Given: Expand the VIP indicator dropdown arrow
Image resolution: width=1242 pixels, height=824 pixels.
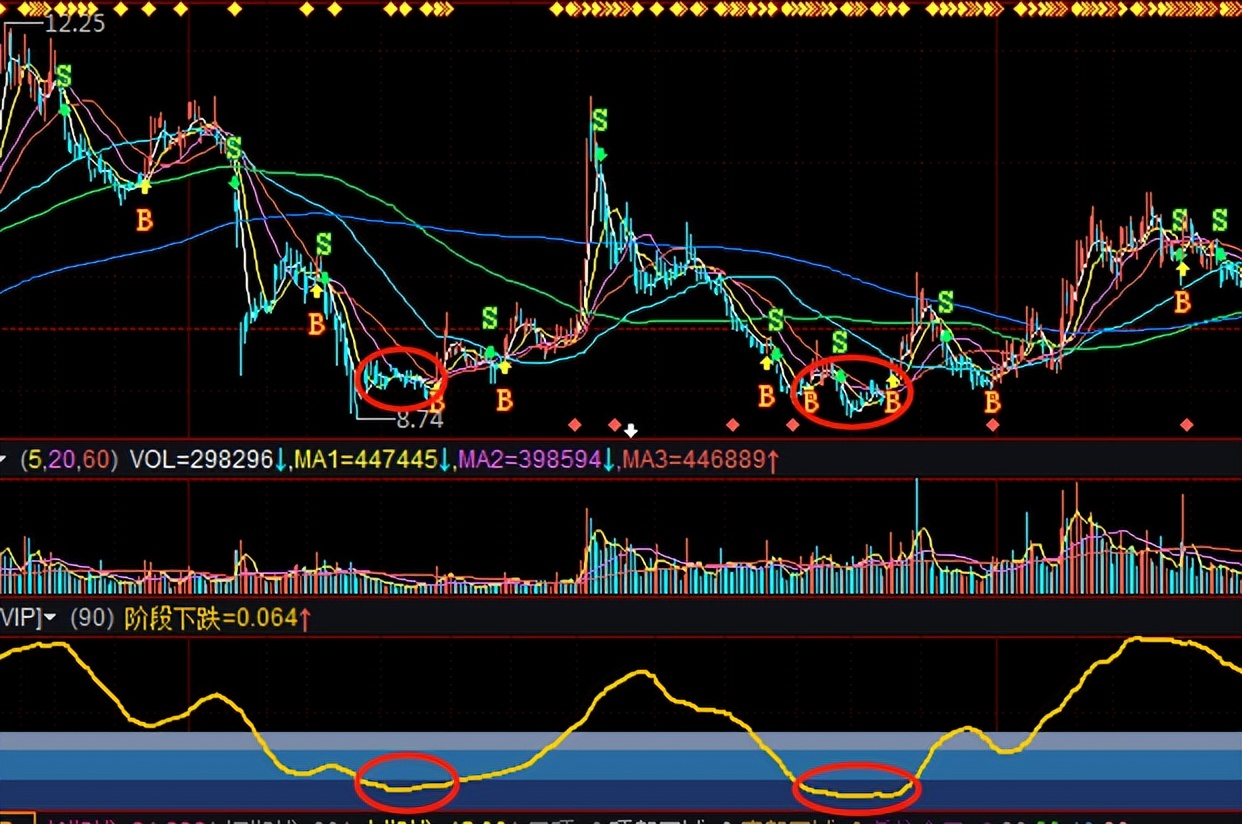Looking at the screenshot, I should (49, 619).
